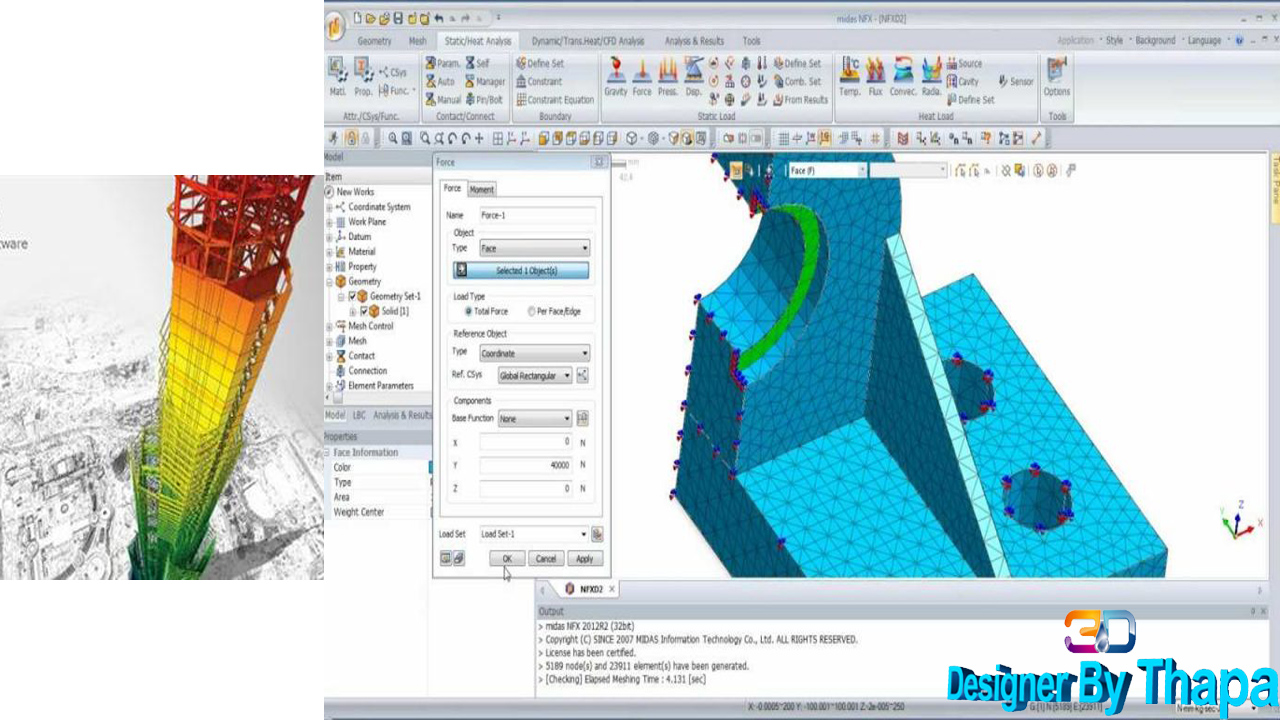The height and width of the screenshot is (720, 1280).
Task: Click the Source heat load tool
Action: click(964, 63)
